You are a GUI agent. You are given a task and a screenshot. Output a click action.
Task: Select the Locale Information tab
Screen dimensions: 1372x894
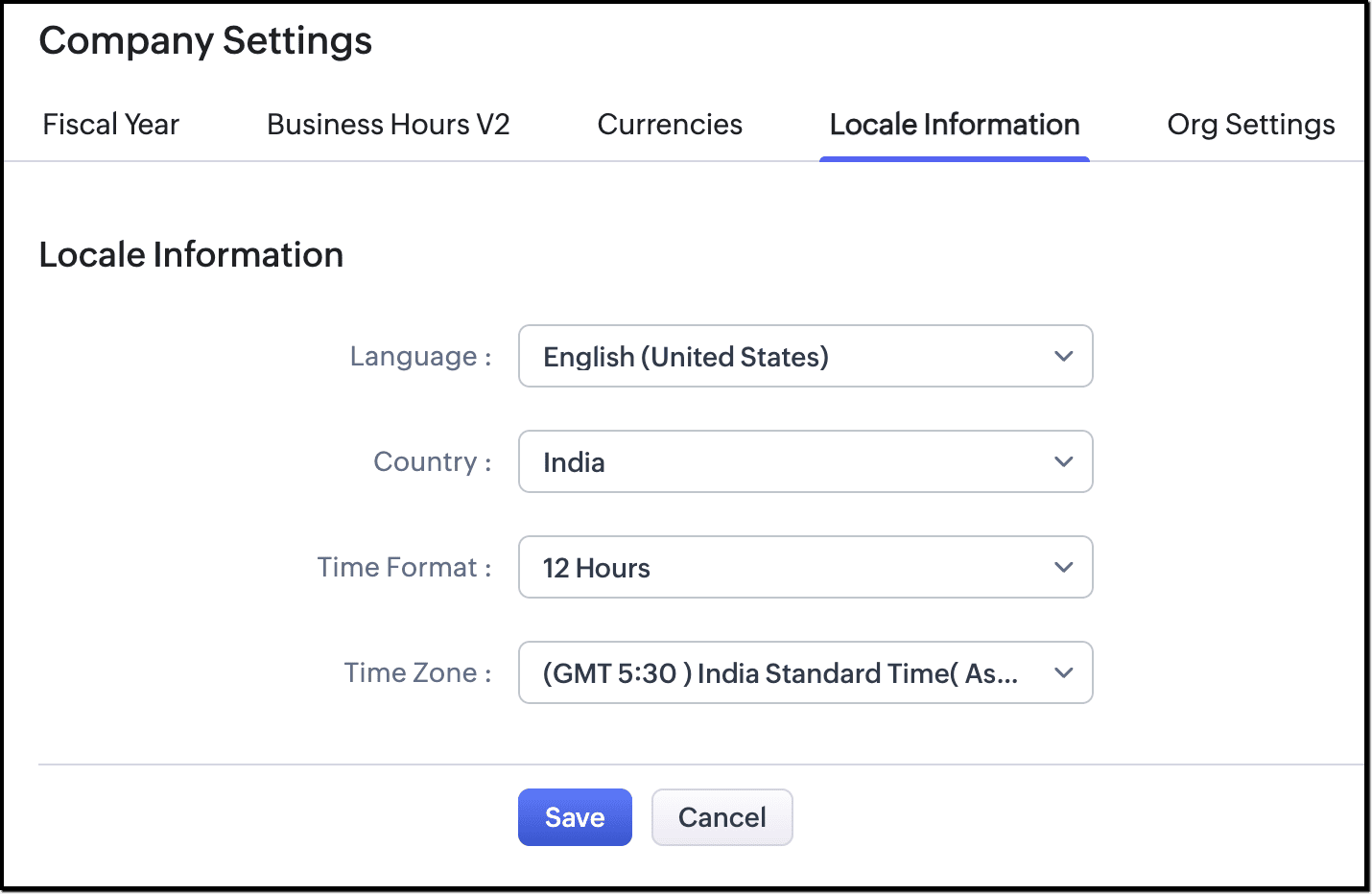tap(955, 125)
